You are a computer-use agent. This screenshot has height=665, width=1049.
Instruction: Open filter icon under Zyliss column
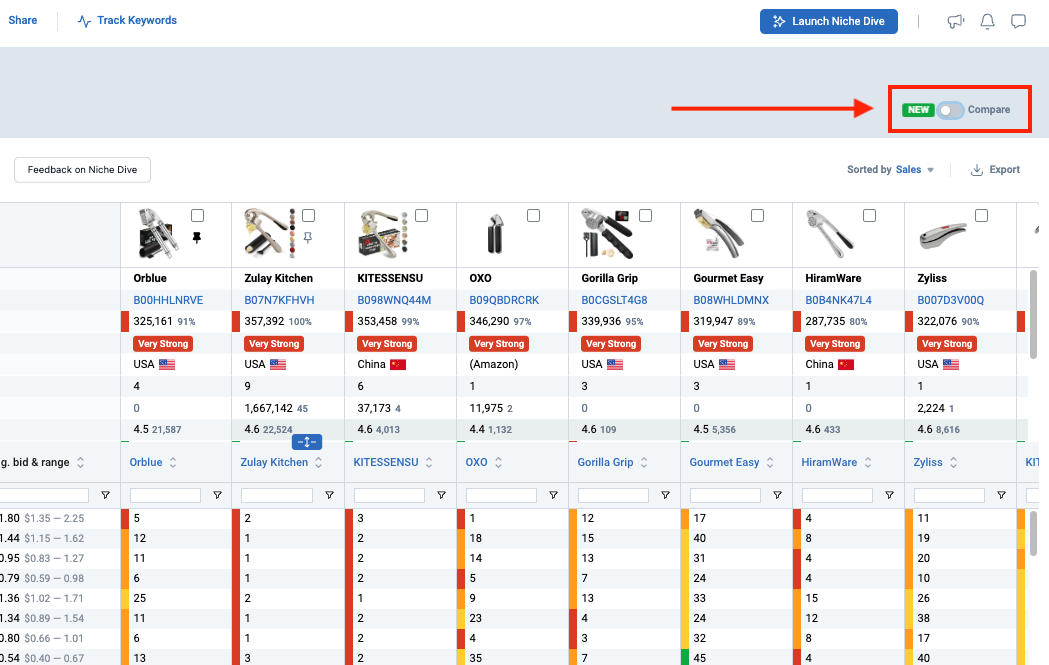(x=1002, y=495)
